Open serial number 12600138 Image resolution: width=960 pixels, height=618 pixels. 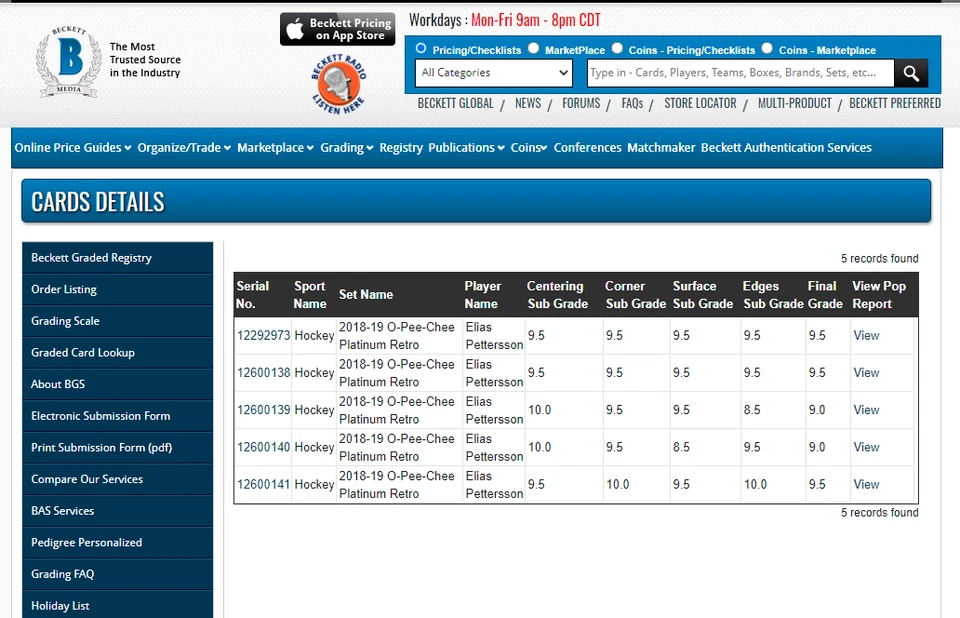[263, 373]
